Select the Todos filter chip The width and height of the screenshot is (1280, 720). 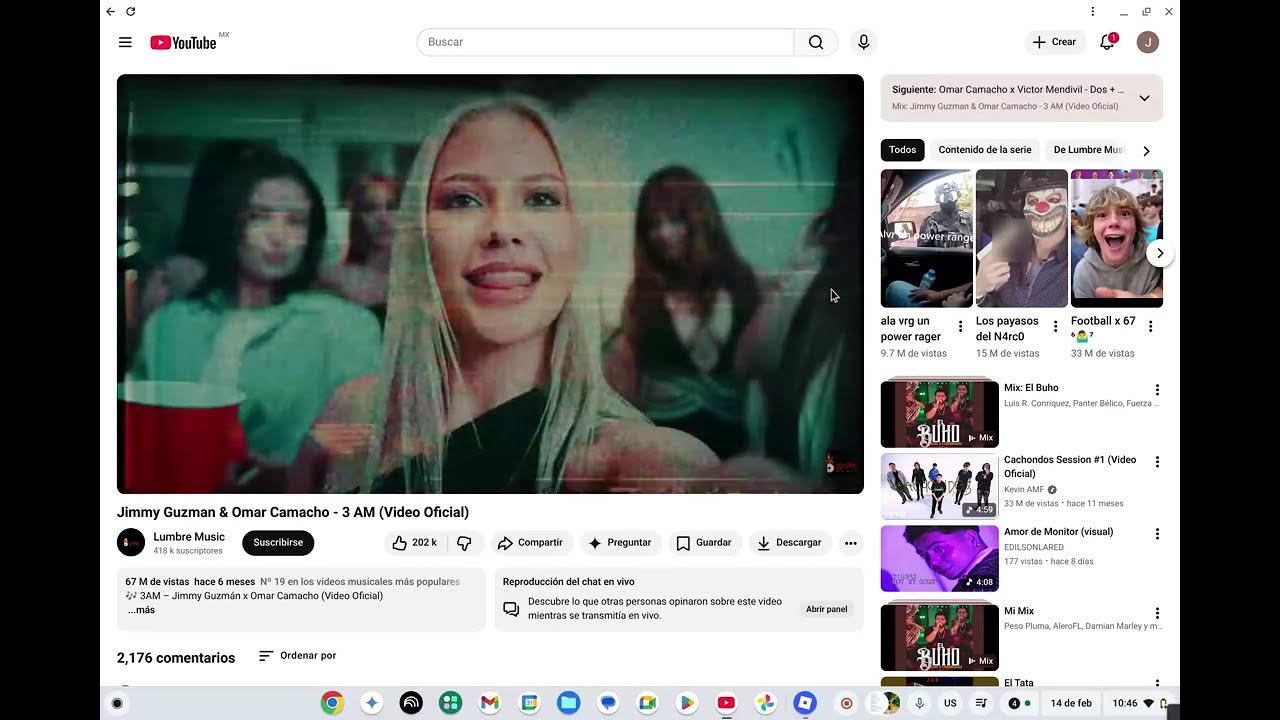tap(902, 150)
